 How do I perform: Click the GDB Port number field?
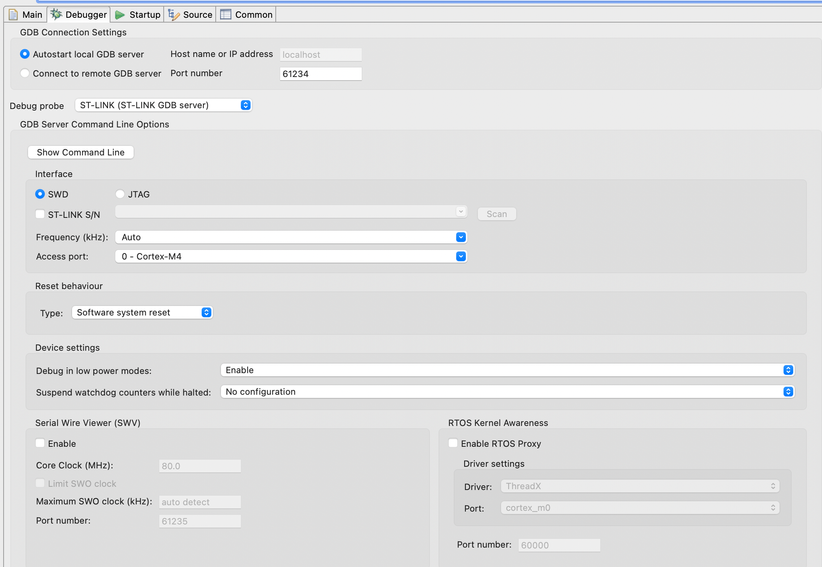click(x=321, y=74)
